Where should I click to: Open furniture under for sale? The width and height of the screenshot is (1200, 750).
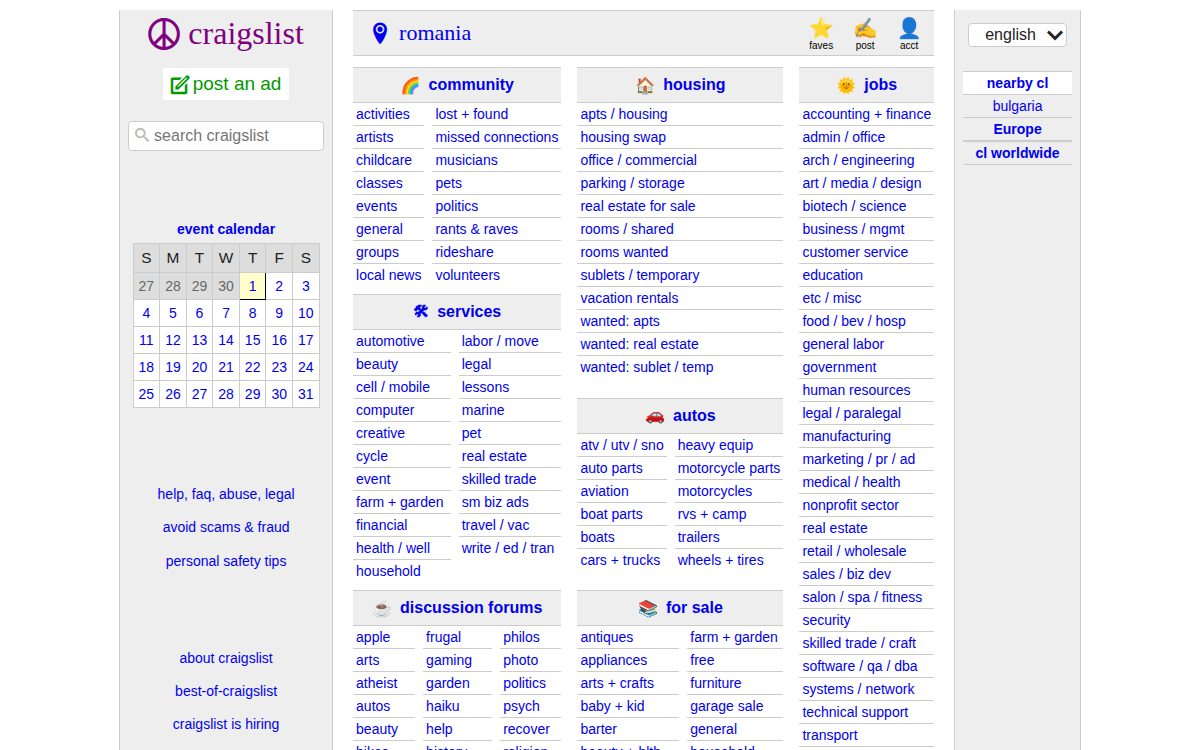point(716,683)
